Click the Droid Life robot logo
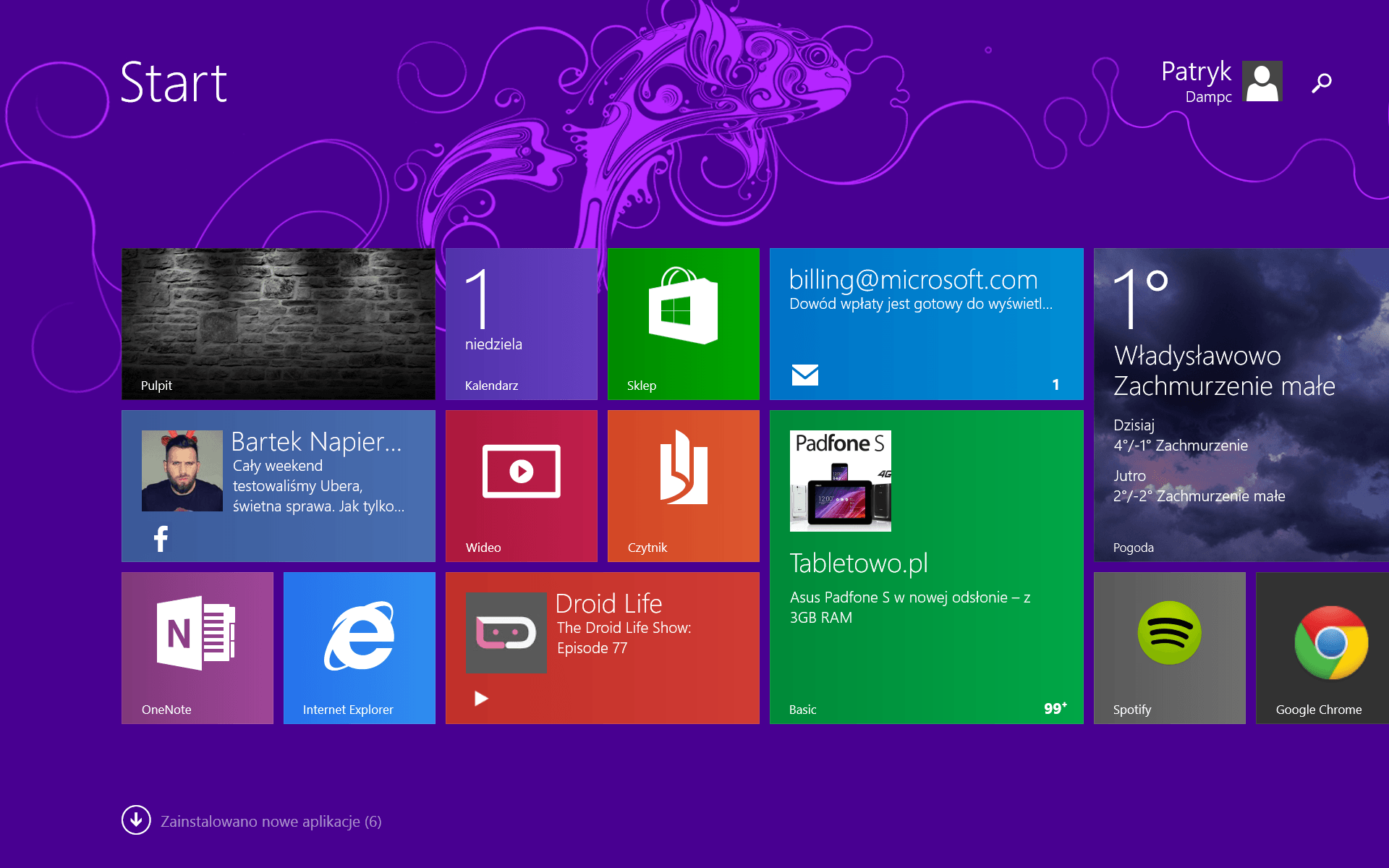 [x=506, y=633]
